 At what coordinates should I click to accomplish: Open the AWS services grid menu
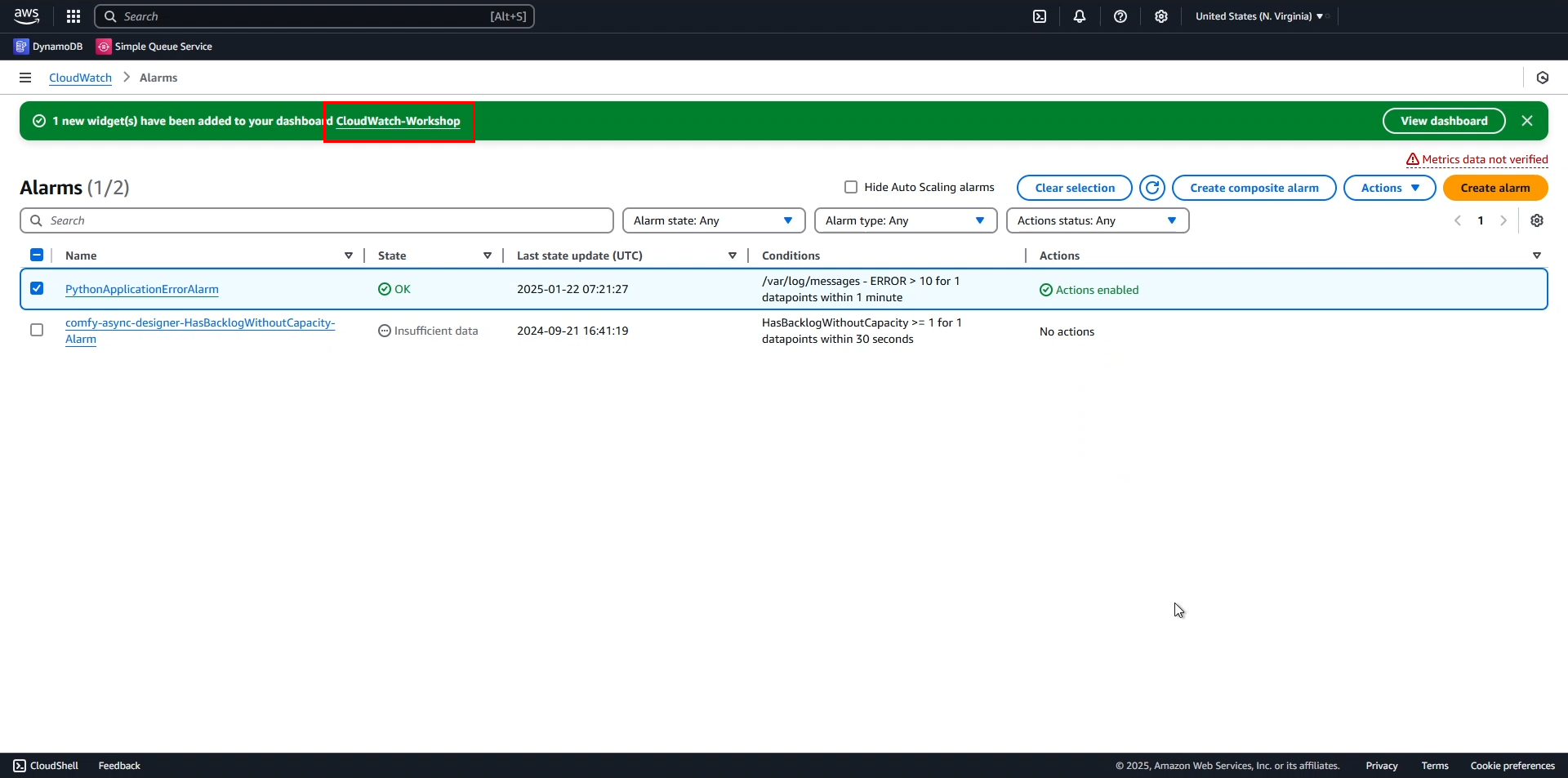point(73,16)
